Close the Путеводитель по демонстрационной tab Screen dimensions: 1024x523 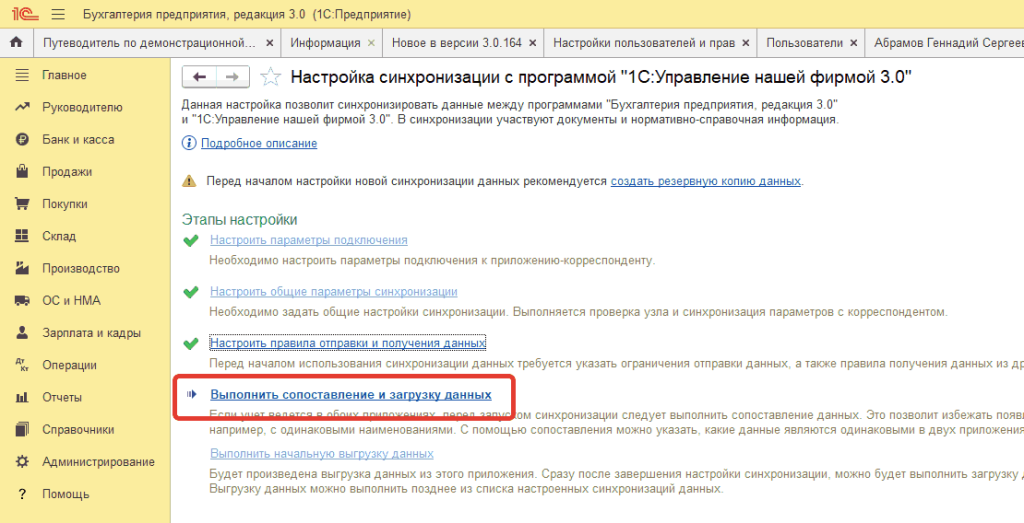[x=270, y=43]
